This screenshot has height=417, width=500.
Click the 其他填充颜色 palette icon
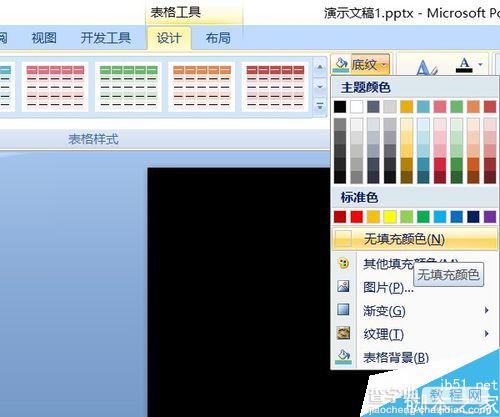pos(343,263)
